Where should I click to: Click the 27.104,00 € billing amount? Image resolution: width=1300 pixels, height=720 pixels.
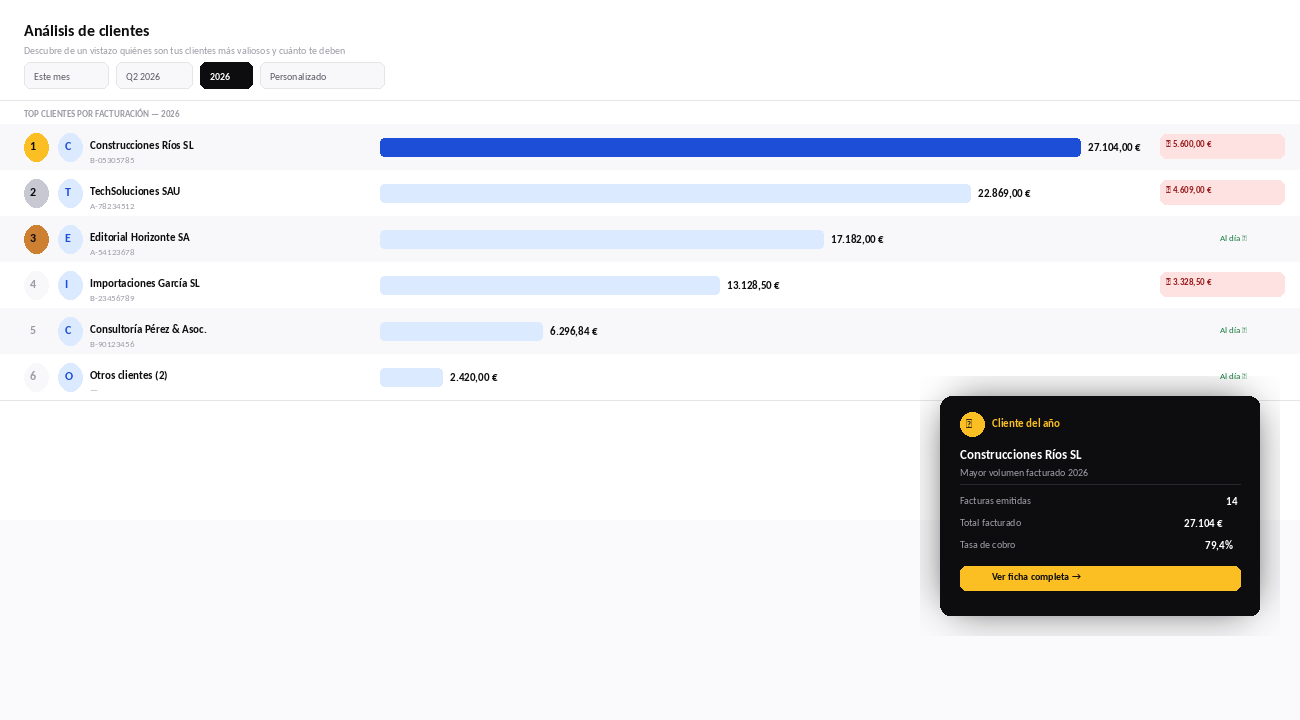[x=1114, y=148]
